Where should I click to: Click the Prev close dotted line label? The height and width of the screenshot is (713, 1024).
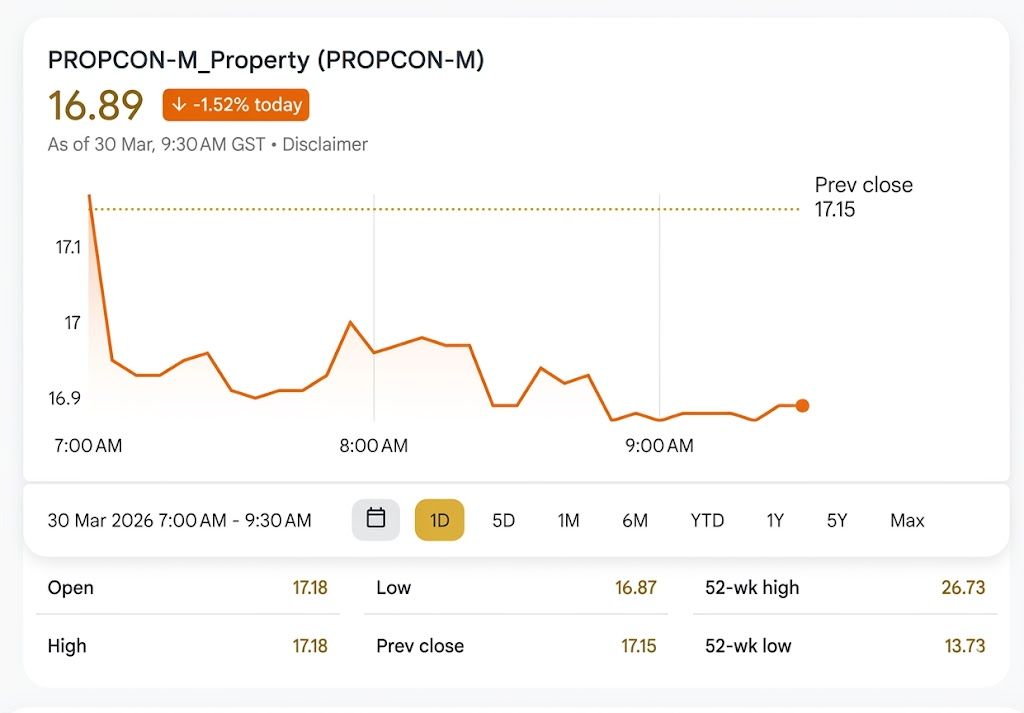(x=863, y=197)
